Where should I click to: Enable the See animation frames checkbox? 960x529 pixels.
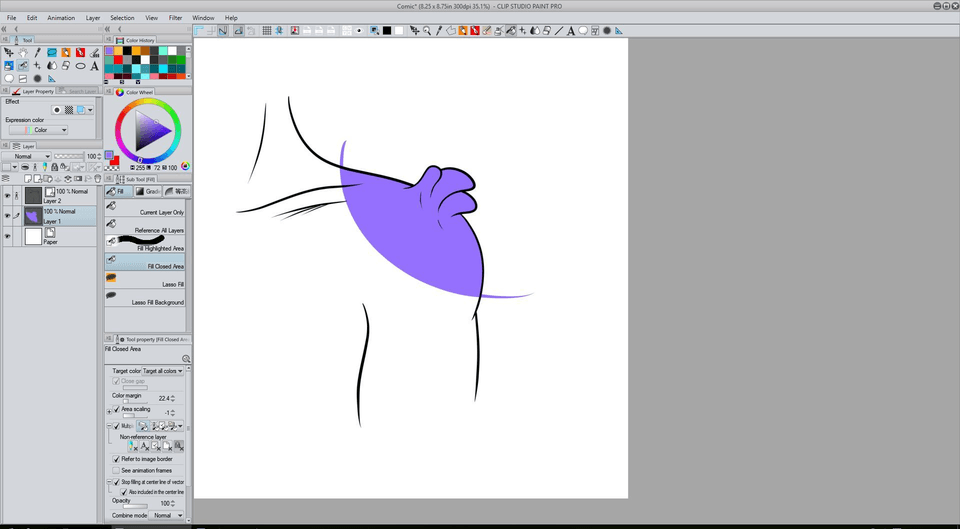tap(116, 470)
